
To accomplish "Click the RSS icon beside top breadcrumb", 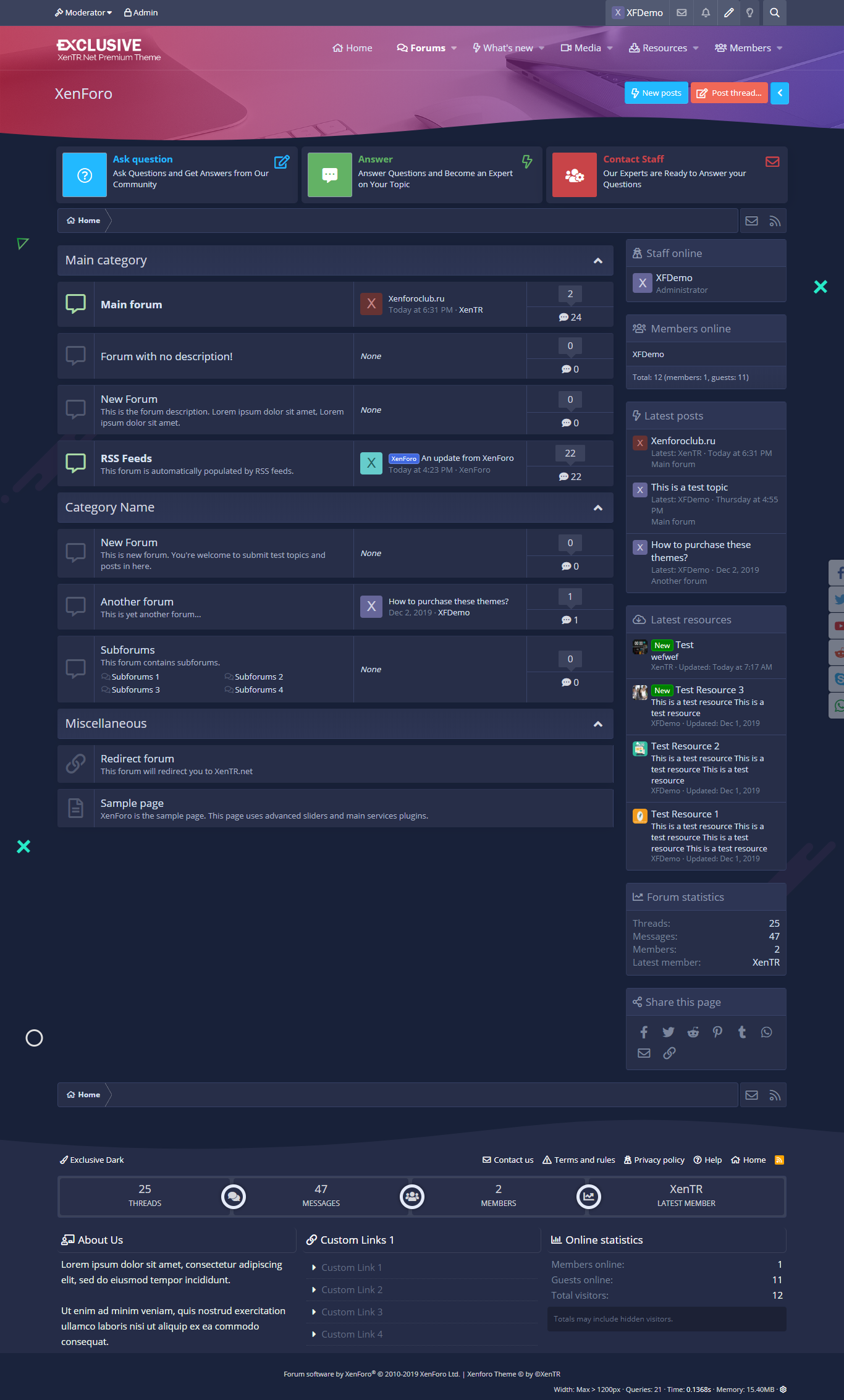I will coord(775,221).
